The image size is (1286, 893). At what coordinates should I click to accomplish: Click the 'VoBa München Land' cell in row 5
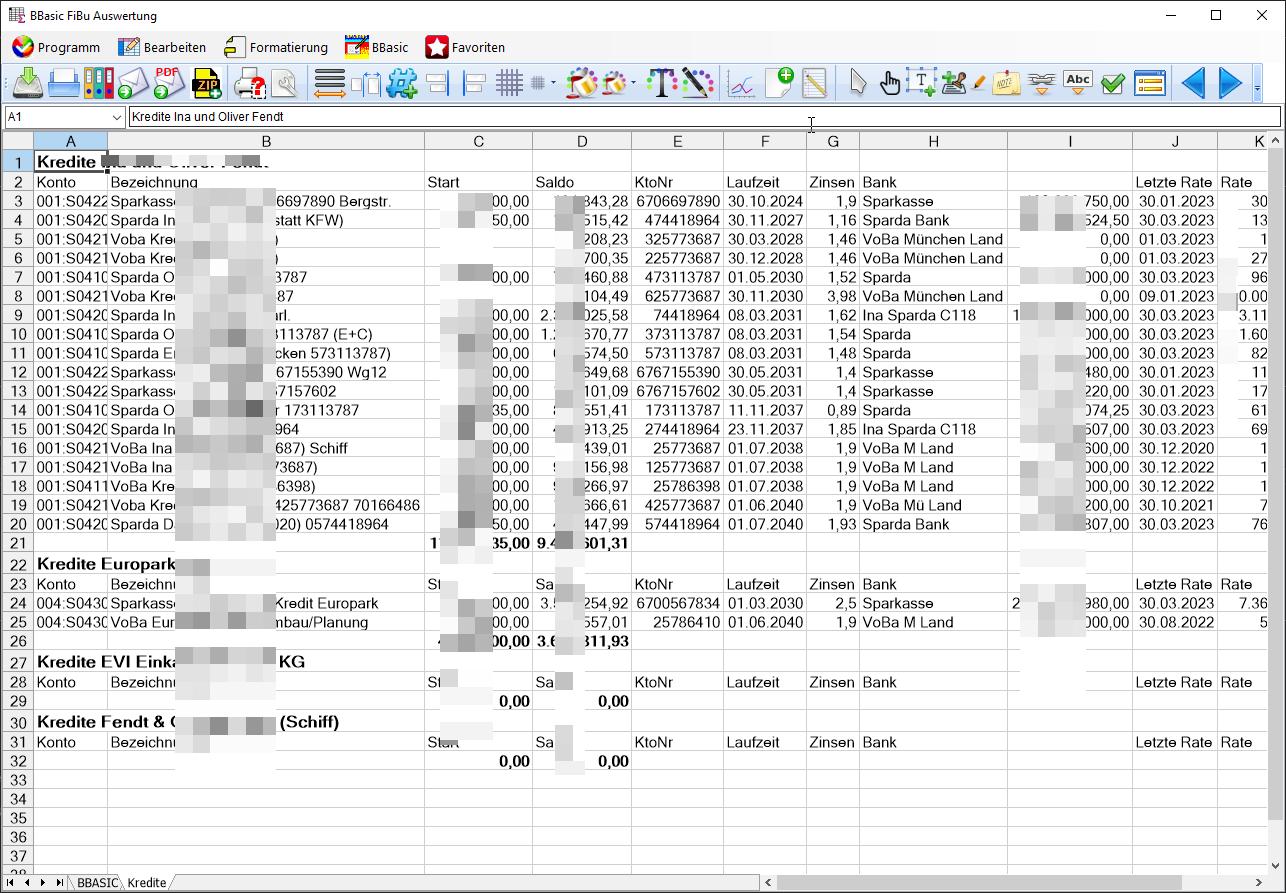click(932, 239)
